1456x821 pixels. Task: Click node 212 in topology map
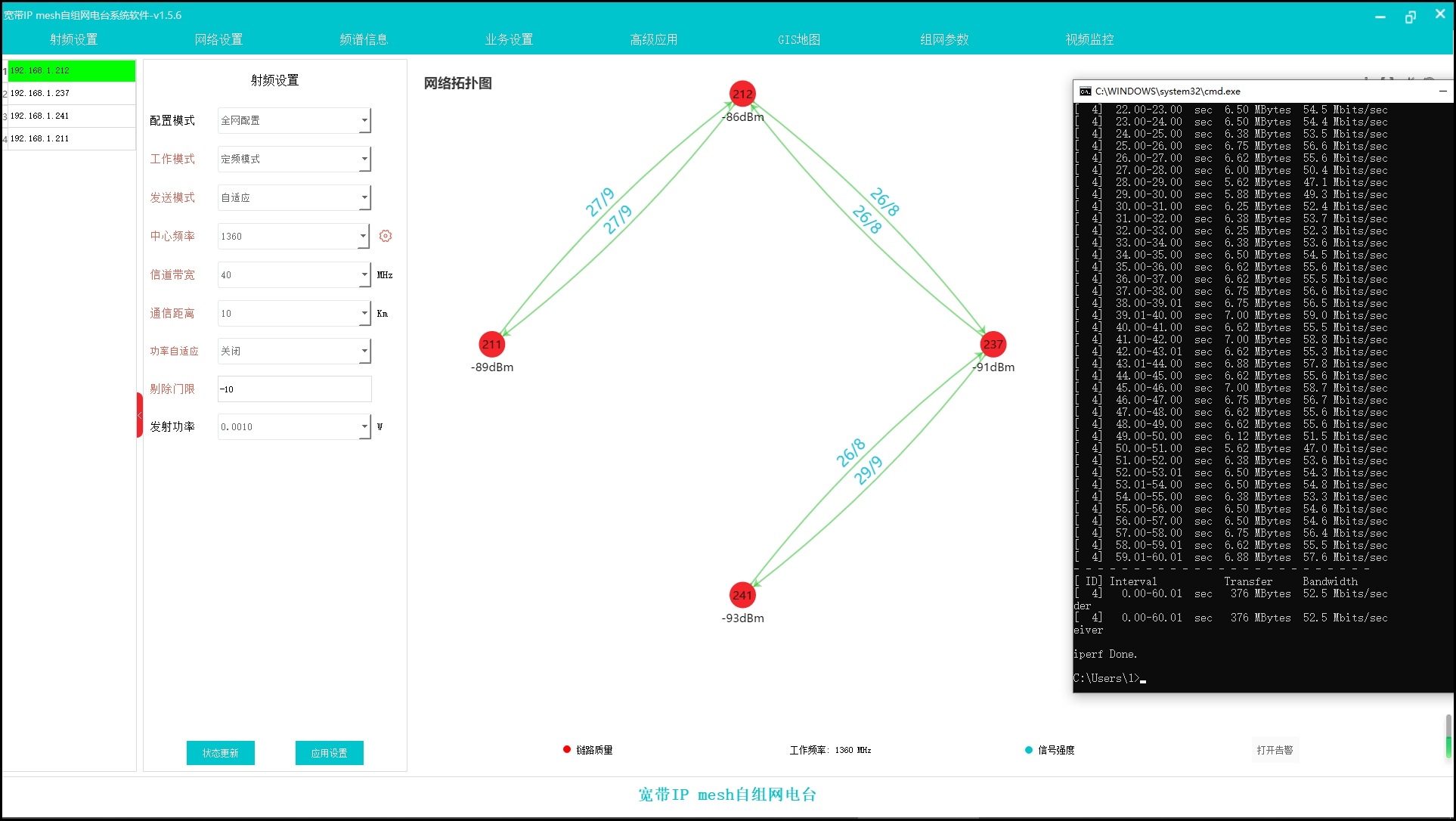coord(742,94)
